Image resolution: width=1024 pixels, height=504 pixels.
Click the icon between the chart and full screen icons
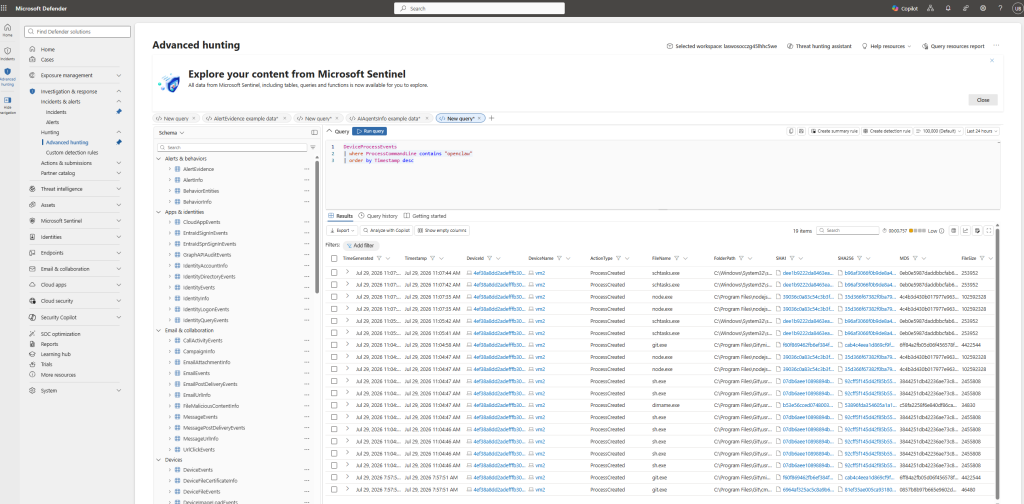978,230
